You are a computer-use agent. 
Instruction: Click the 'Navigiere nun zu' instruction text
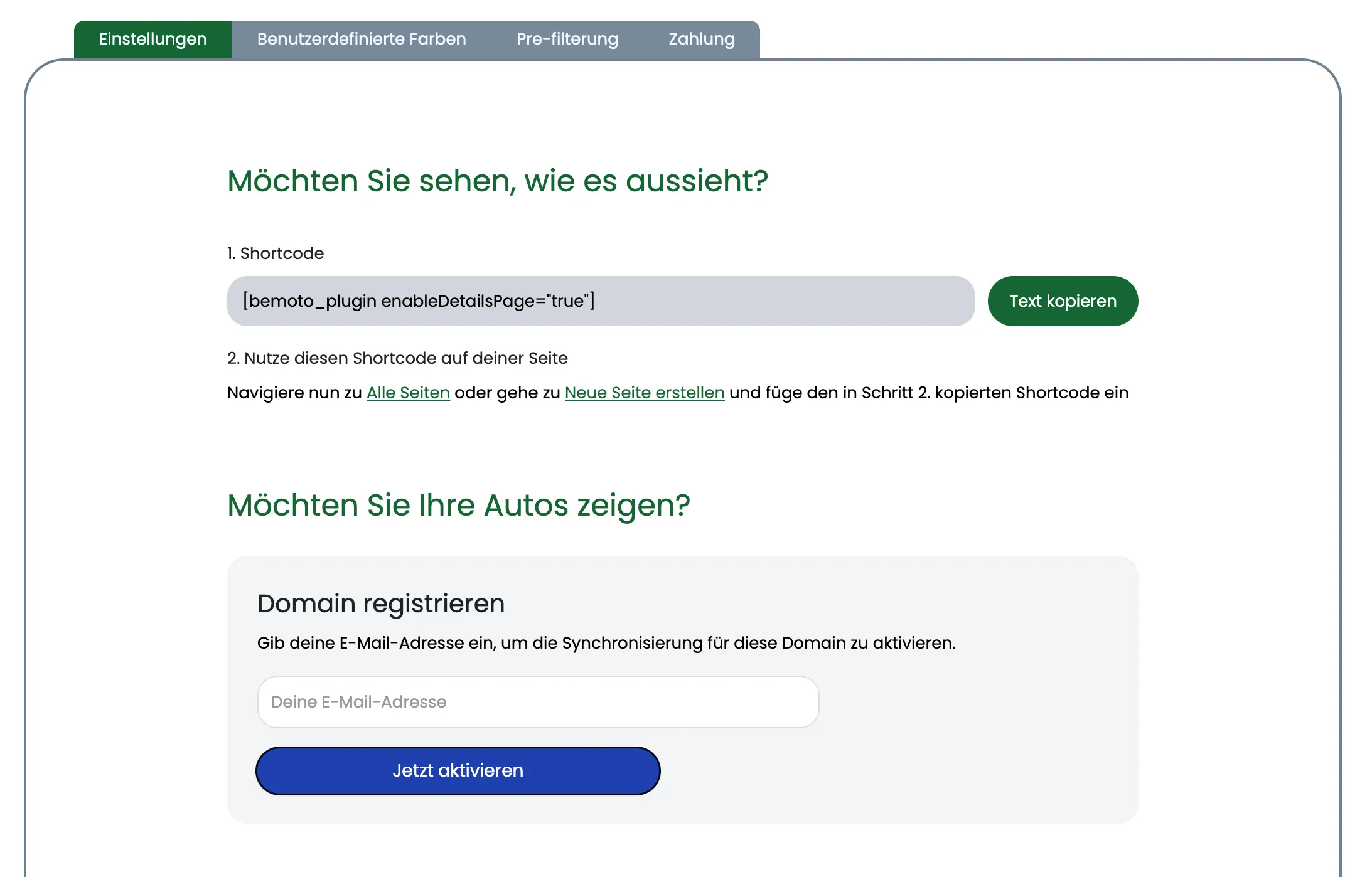tap(294, 393)
